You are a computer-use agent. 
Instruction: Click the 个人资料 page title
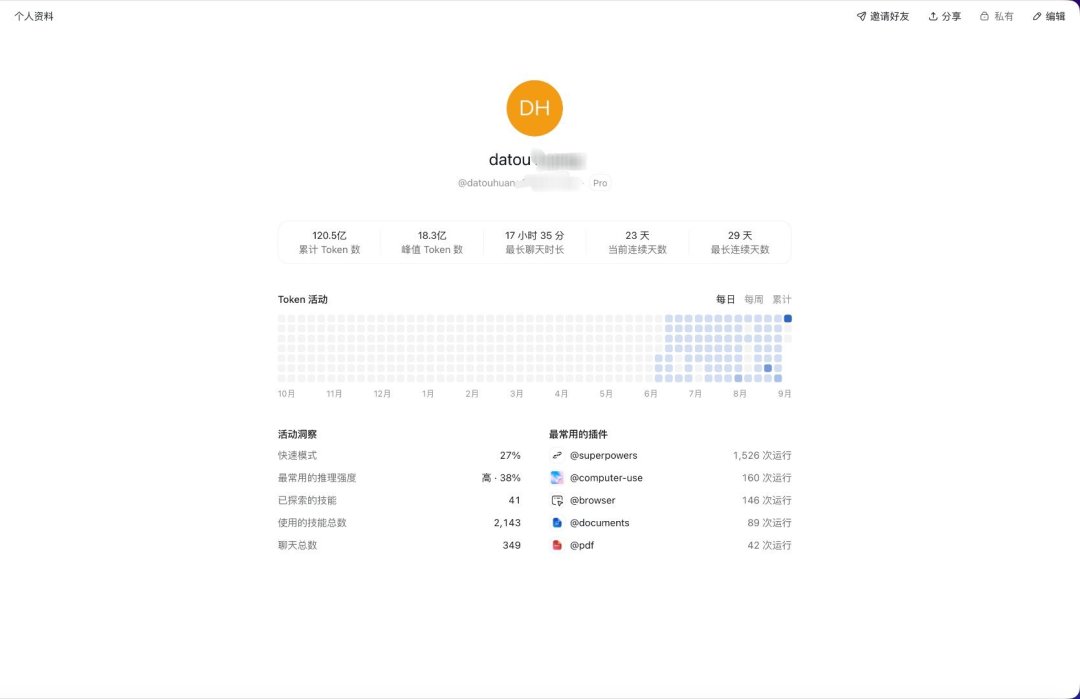point(34,17)
